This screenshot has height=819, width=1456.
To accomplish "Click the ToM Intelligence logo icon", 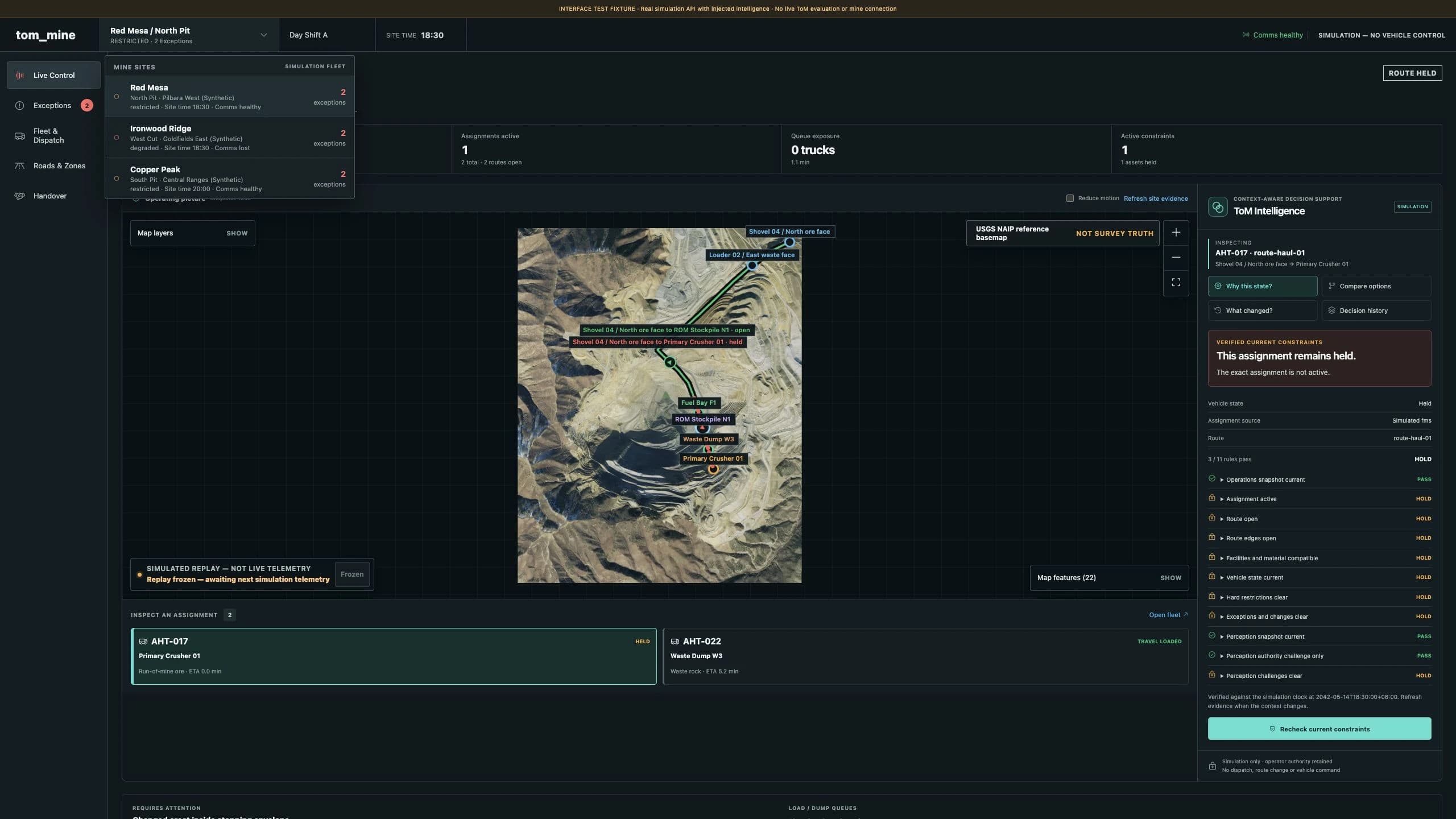I will [x=1218, y=206].
